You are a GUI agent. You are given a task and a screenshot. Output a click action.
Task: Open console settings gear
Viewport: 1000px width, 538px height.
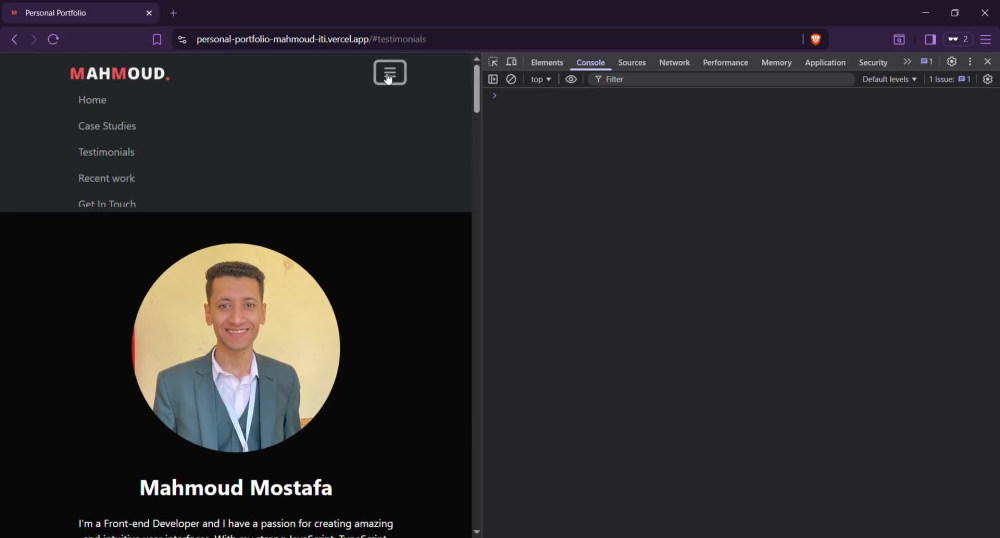pyautogui.click(x=988, y=79)
